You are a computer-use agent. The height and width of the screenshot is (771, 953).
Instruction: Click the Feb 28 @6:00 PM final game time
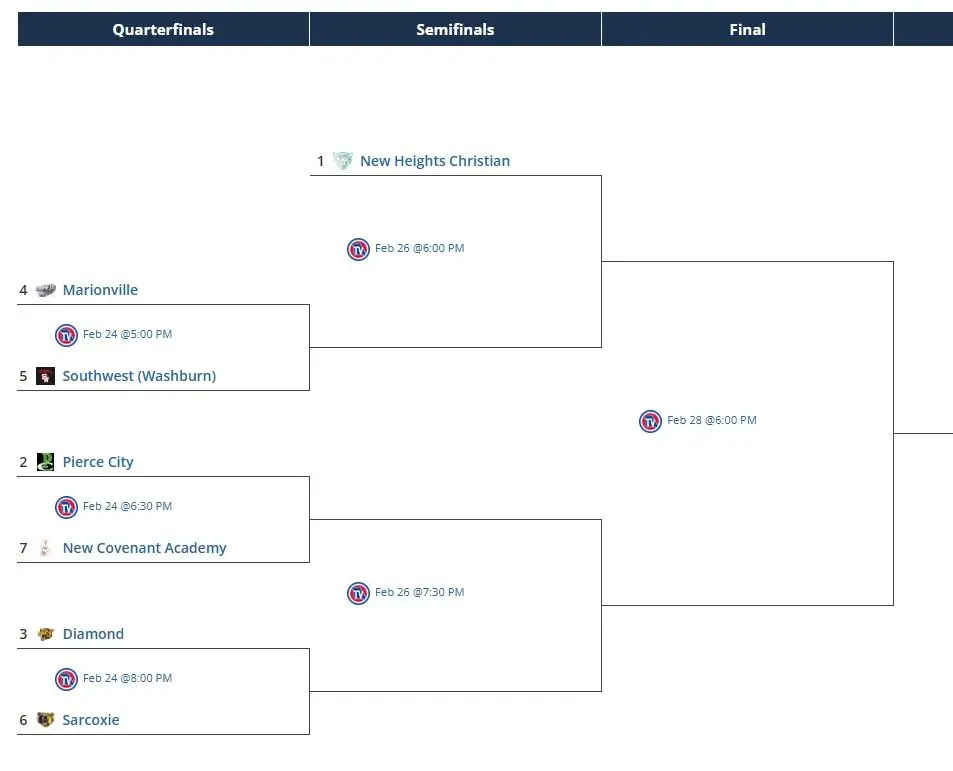click(712, 421)
